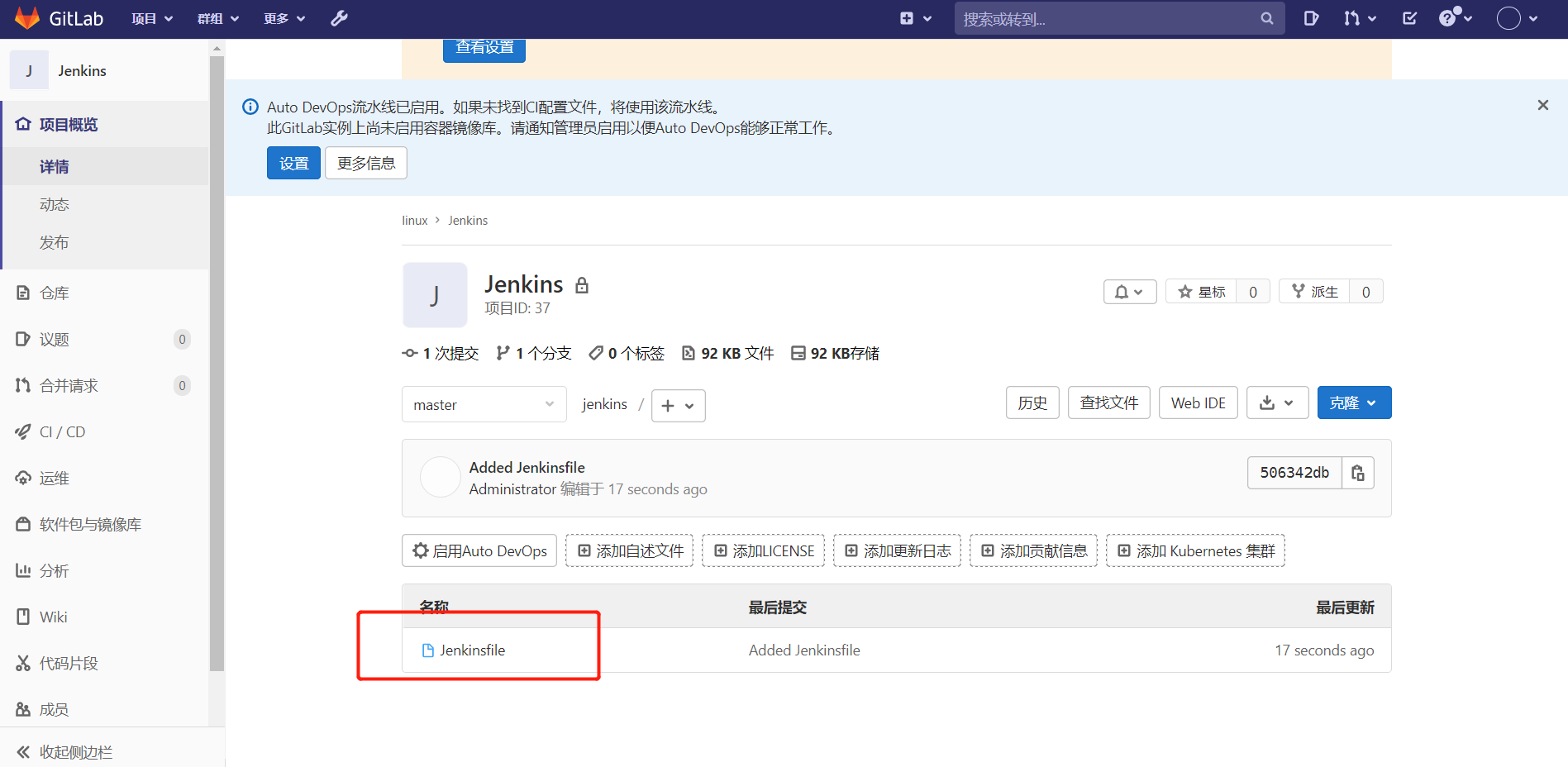Screen dimensions: 1568x767
Task: Star the Jenkins project
Action: [x=1201, y=292]
